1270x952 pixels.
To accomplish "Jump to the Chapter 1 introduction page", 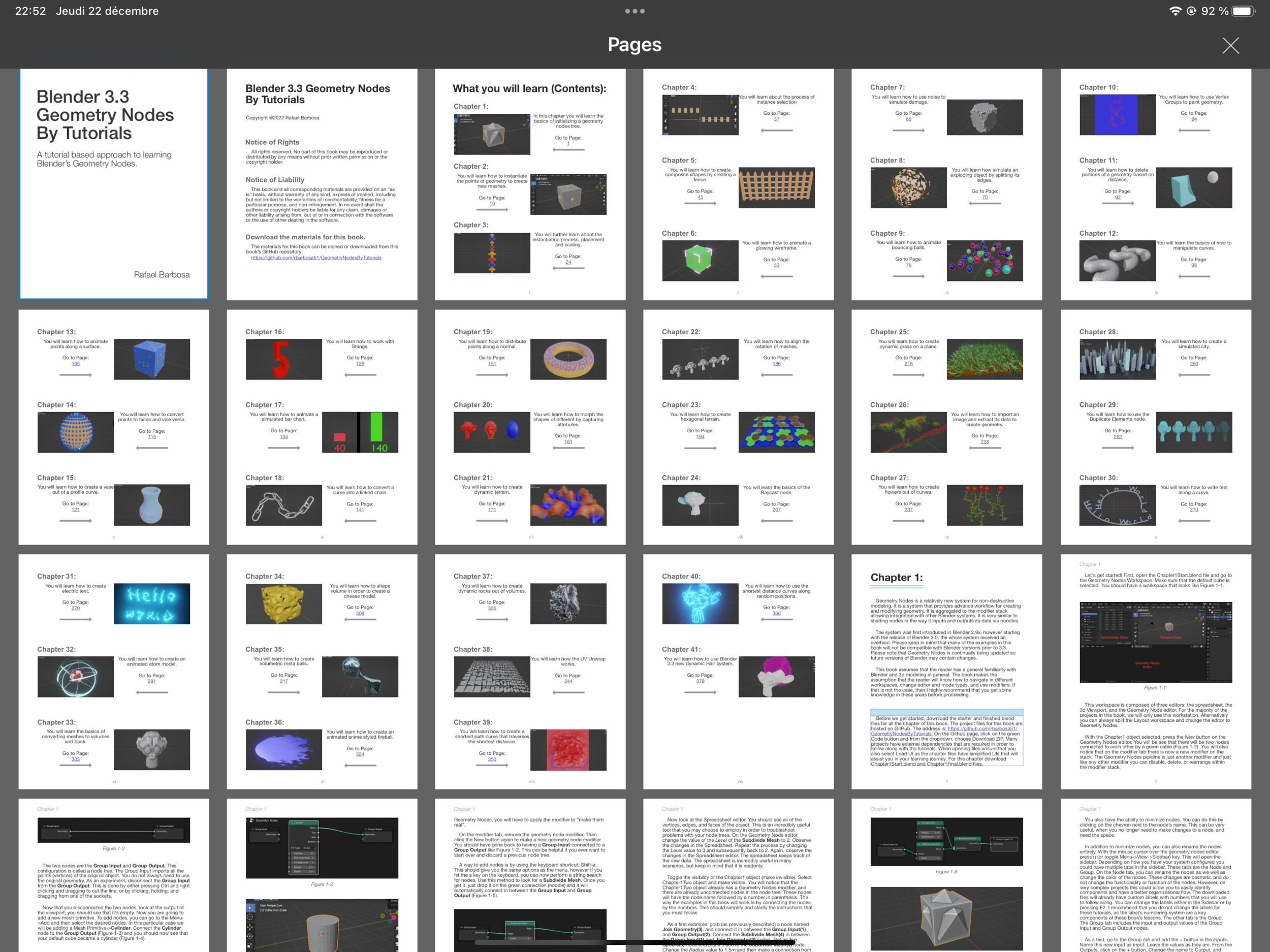I will tap(946, 671).
